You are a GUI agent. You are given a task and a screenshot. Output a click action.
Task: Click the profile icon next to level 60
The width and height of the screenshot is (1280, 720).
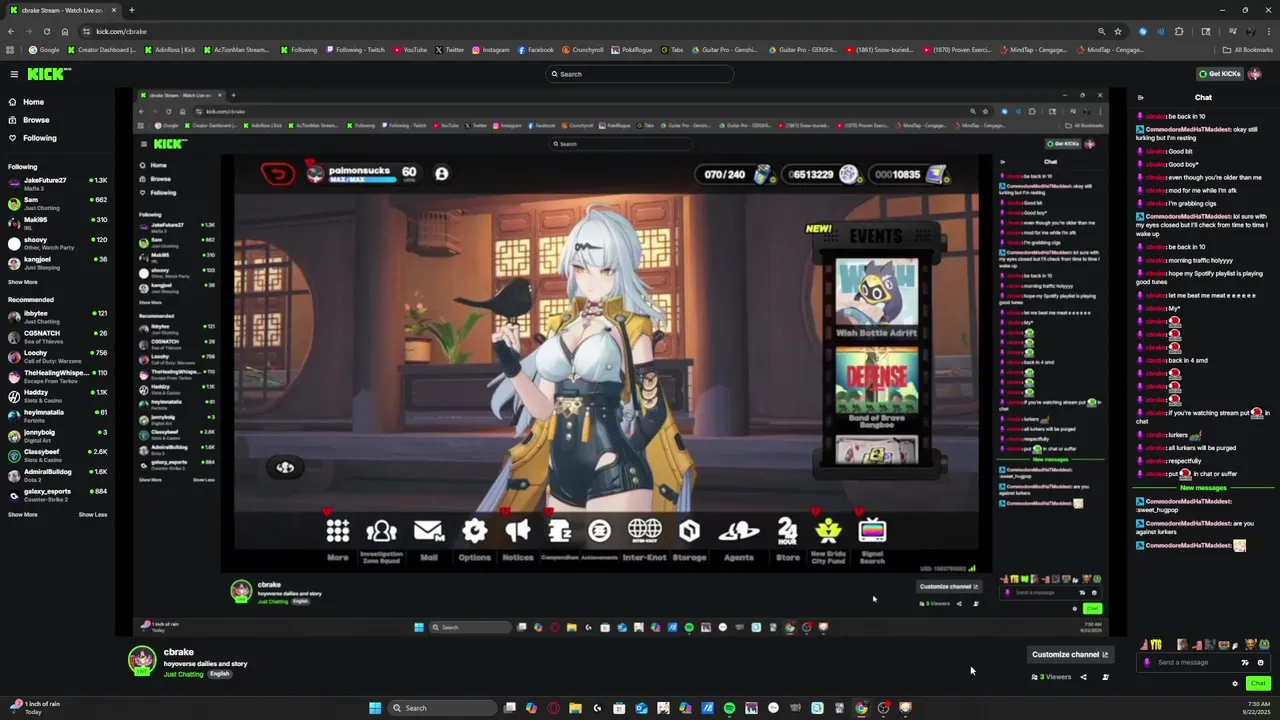[x=441, y=173]
